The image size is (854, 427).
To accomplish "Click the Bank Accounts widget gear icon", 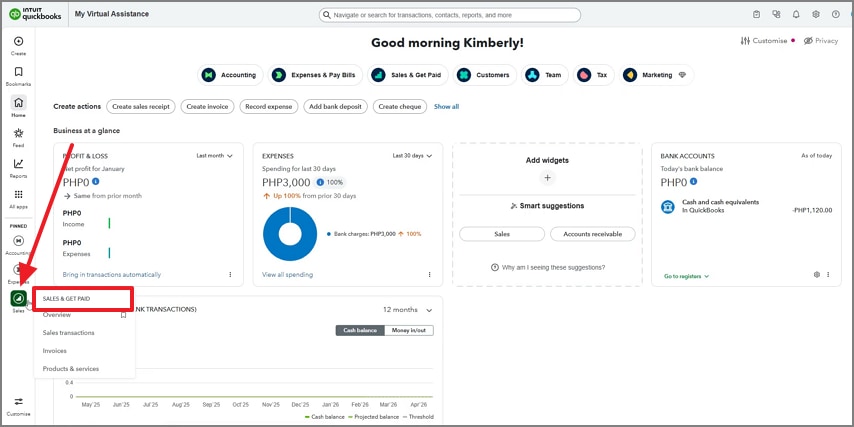I will pos(816,274).
